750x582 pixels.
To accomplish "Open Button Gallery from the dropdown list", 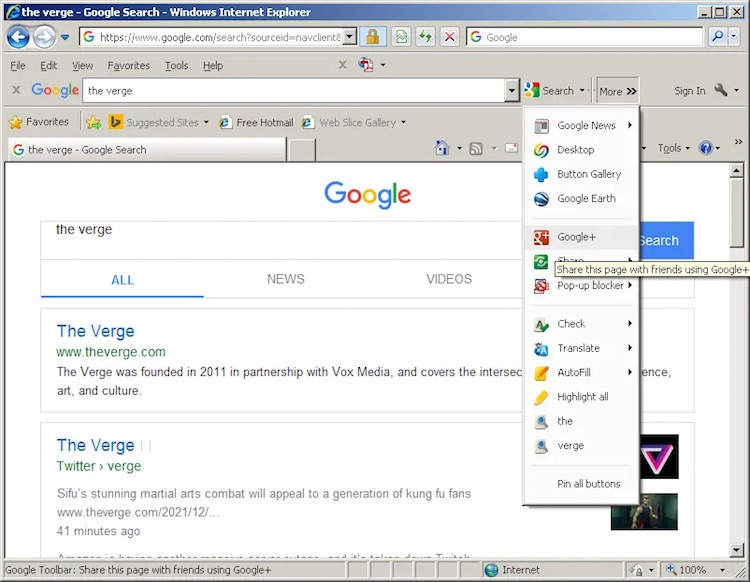I will [588, 174].
